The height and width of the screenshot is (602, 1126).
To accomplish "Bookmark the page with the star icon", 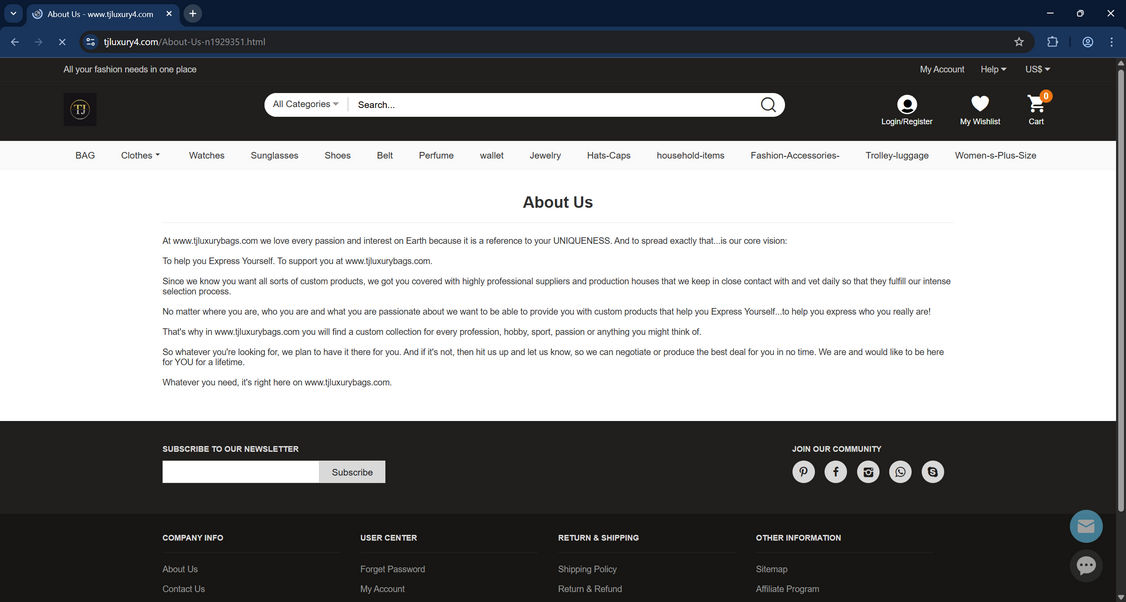I will click(x=1018, y=42).
